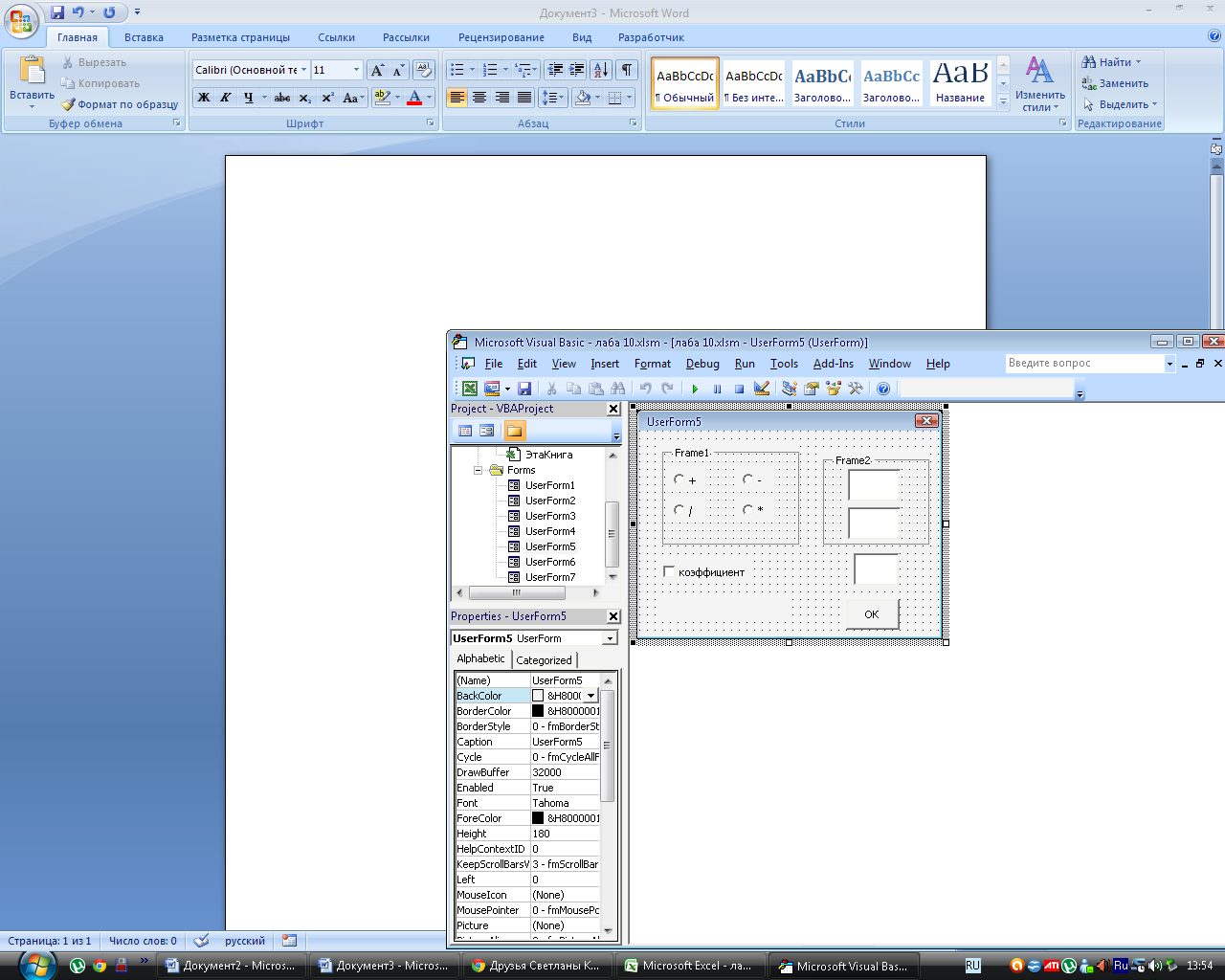
Task: Click the Italic icon in Word ribbon
Action: click(226, 98)
